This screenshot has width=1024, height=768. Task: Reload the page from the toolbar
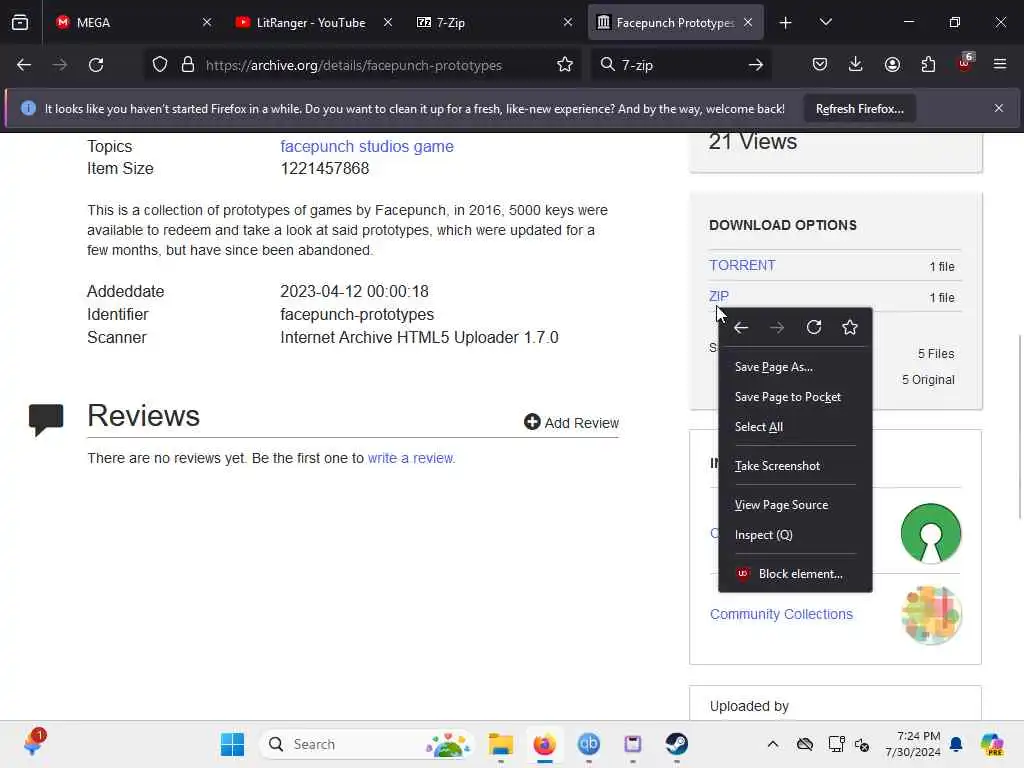96,65
